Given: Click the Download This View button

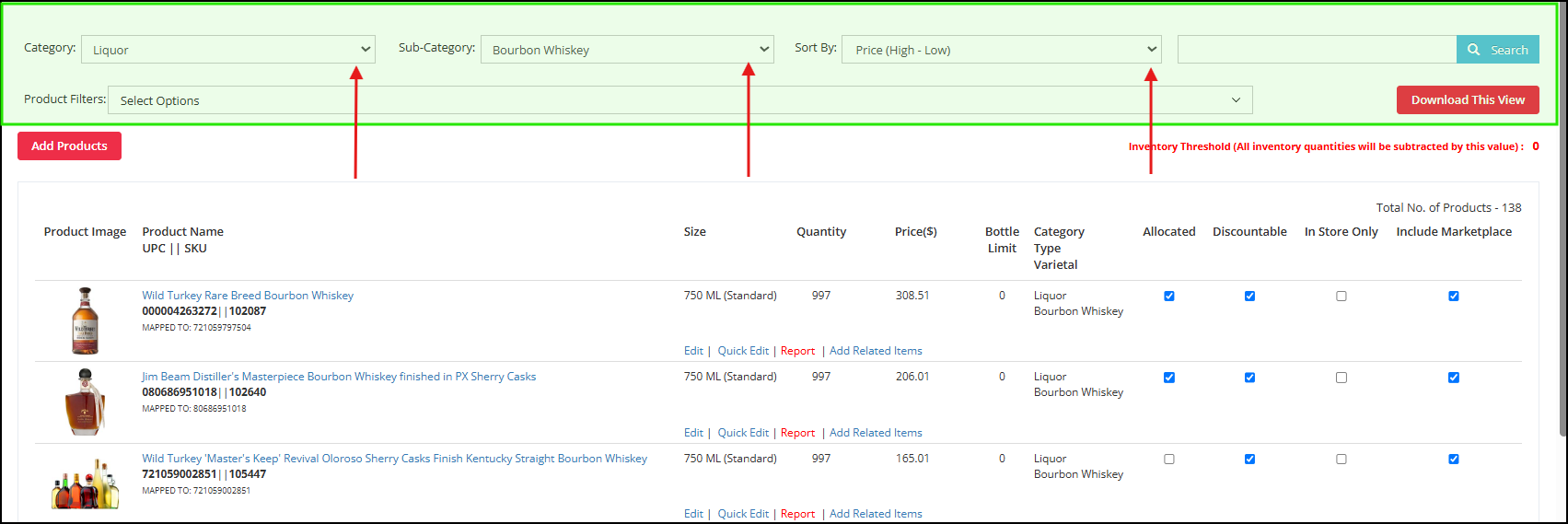Looking at the screenshot, I should [x=1468, y=100].
